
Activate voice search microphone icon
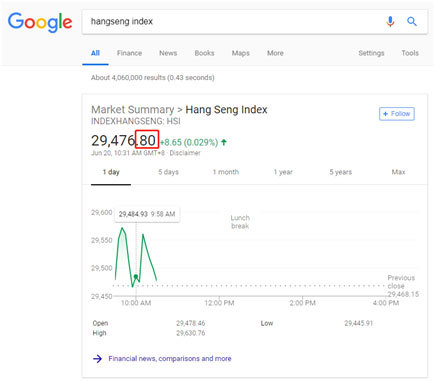(x=390, y=21)
